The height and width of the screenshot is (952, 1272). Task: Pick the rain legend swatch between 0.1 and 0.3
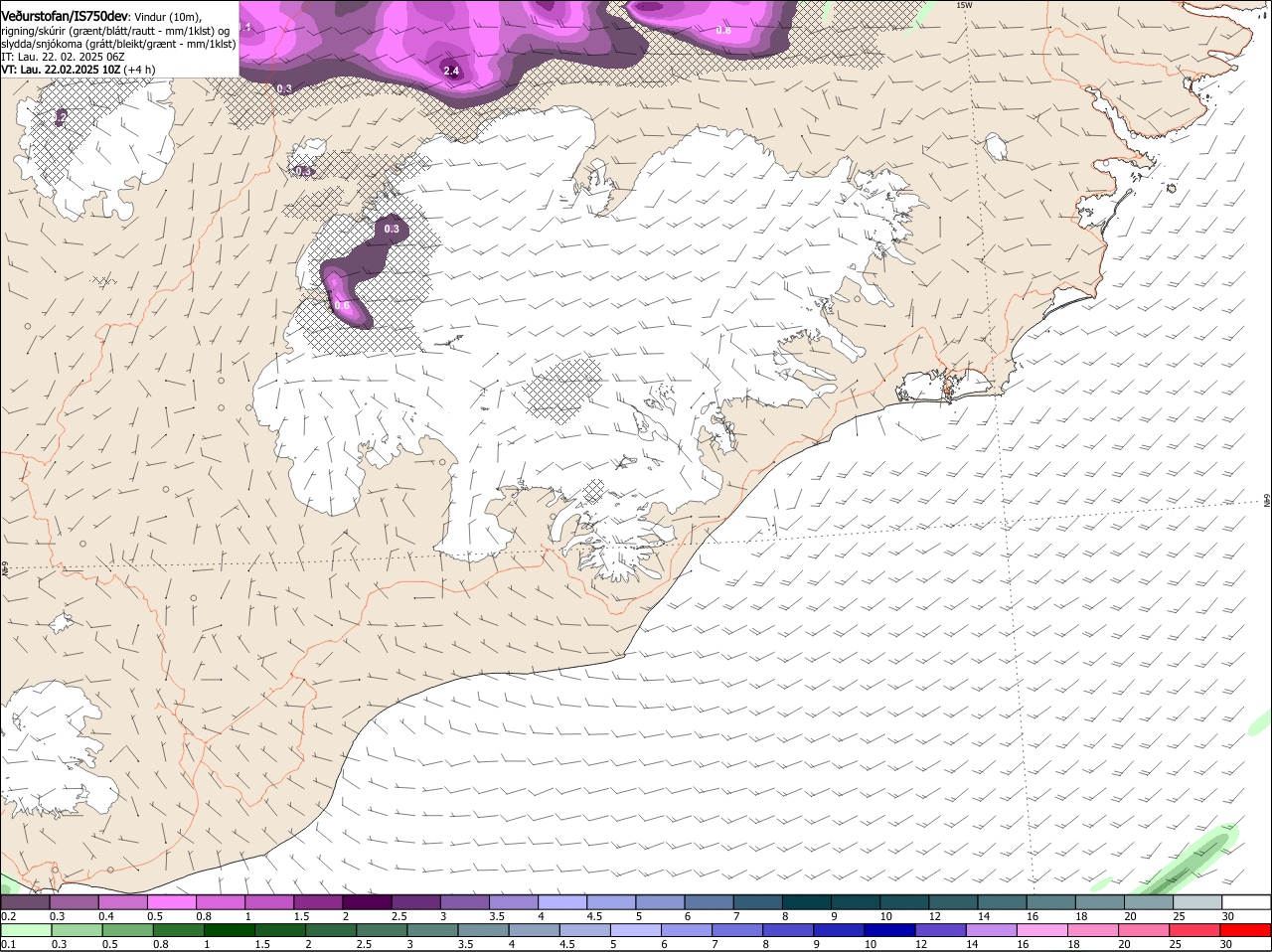pos(26,931)
